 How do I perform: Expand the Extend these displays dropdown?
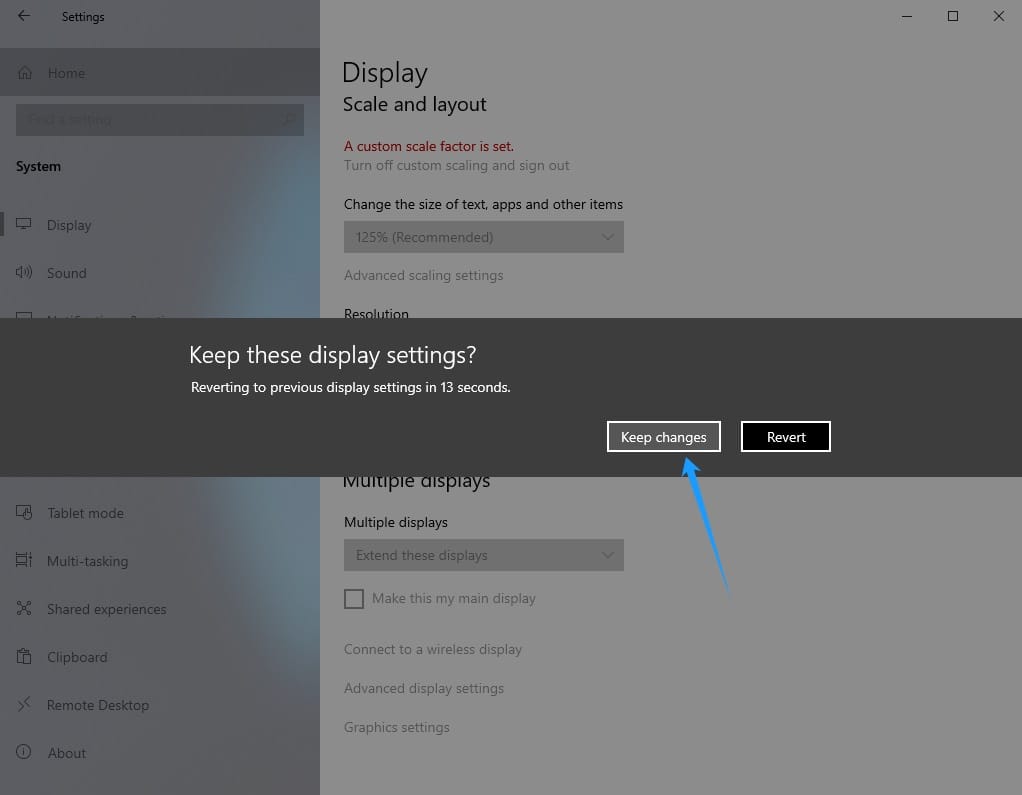pos(483,555)
